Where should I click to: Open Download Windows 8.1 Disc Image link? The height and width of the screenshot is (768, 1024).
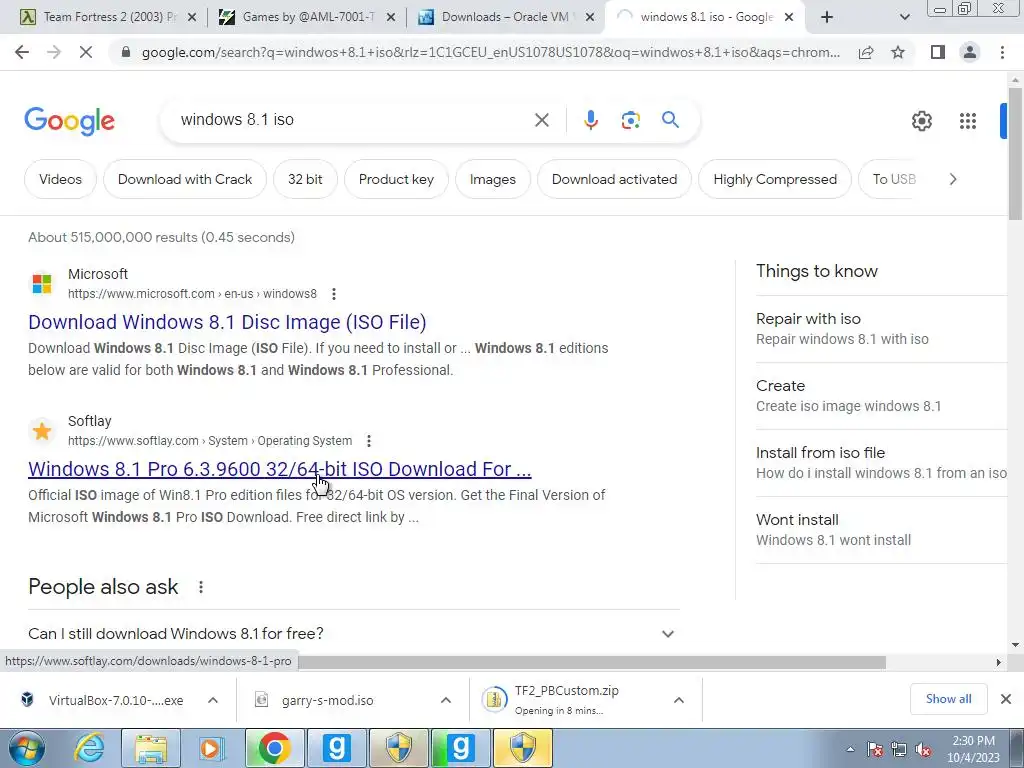227,322
